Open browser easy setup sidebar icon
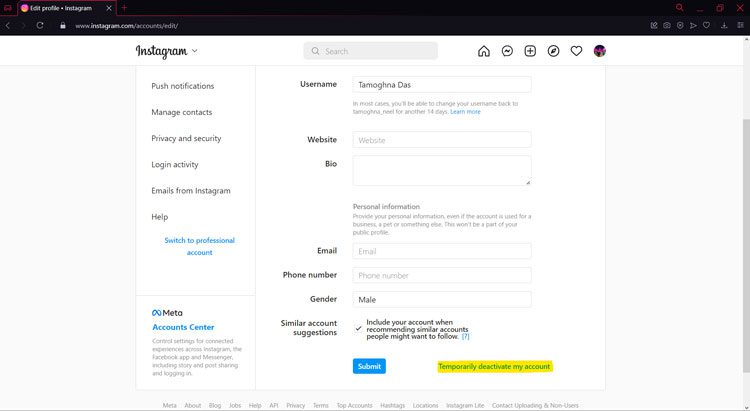 [x=740, y=25]
